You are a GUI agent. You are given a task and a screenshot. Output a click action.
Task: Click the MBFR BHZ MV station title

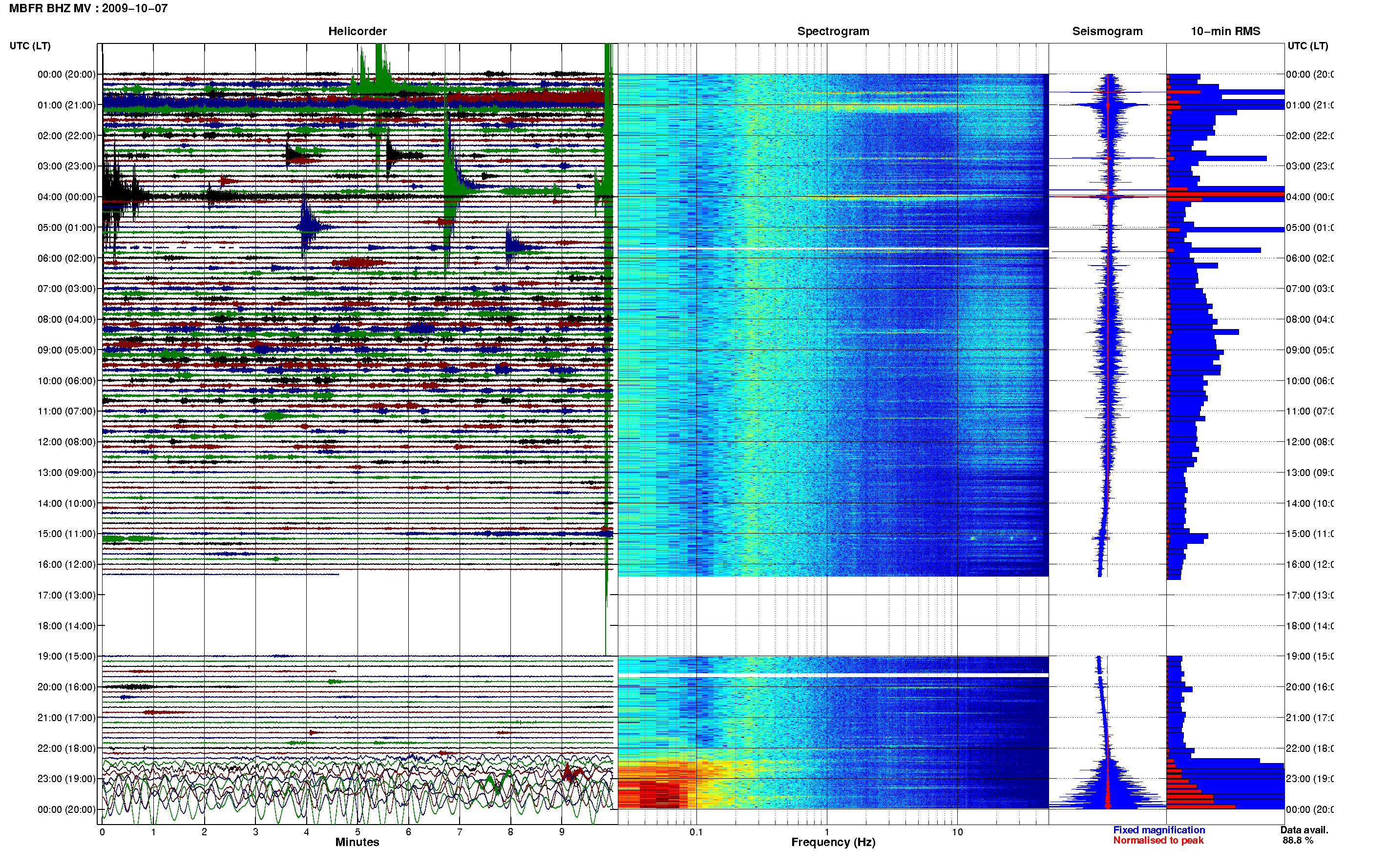[88, 8]
